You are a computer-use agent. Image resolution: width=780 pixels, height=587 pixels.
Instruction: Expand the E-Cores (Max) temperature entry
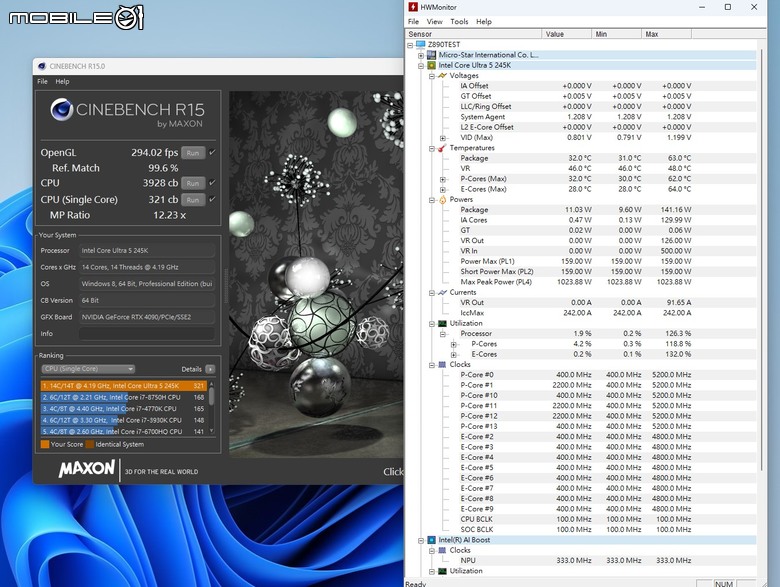443,190
